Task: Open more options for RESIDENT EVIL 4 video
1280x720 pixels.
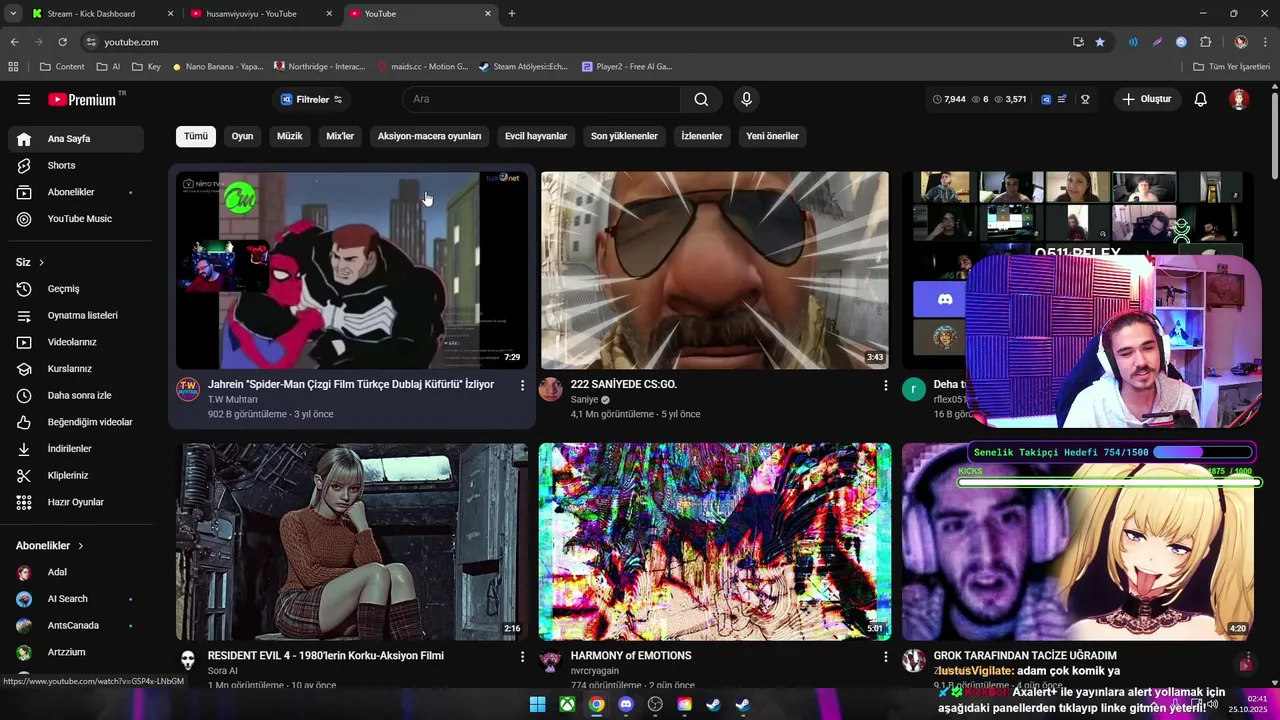Action: (522, 657)
